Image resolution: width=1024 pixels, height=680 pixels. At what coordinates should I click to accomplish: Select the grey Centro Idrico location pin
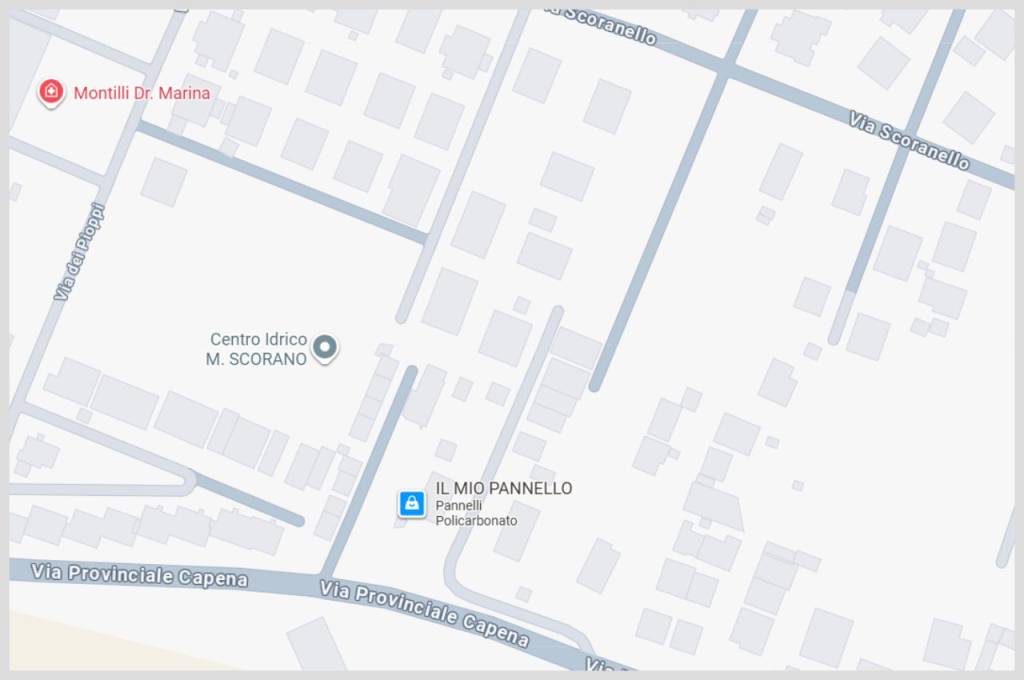(325, 348)
